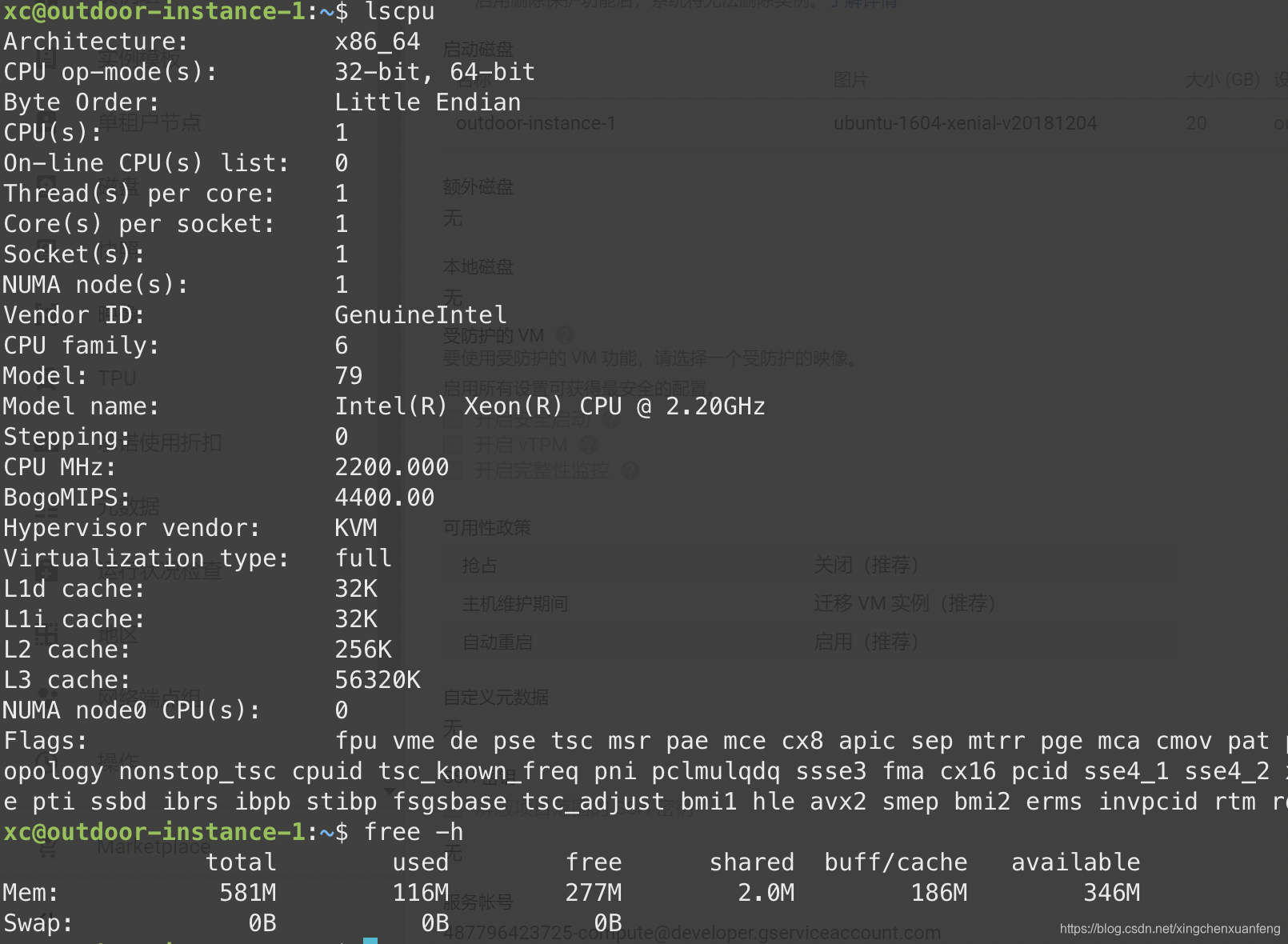The height and width of the screenshot is (944, 1288).
Task: Click the terminal cursor at the prompt
Action: point(370,940)
